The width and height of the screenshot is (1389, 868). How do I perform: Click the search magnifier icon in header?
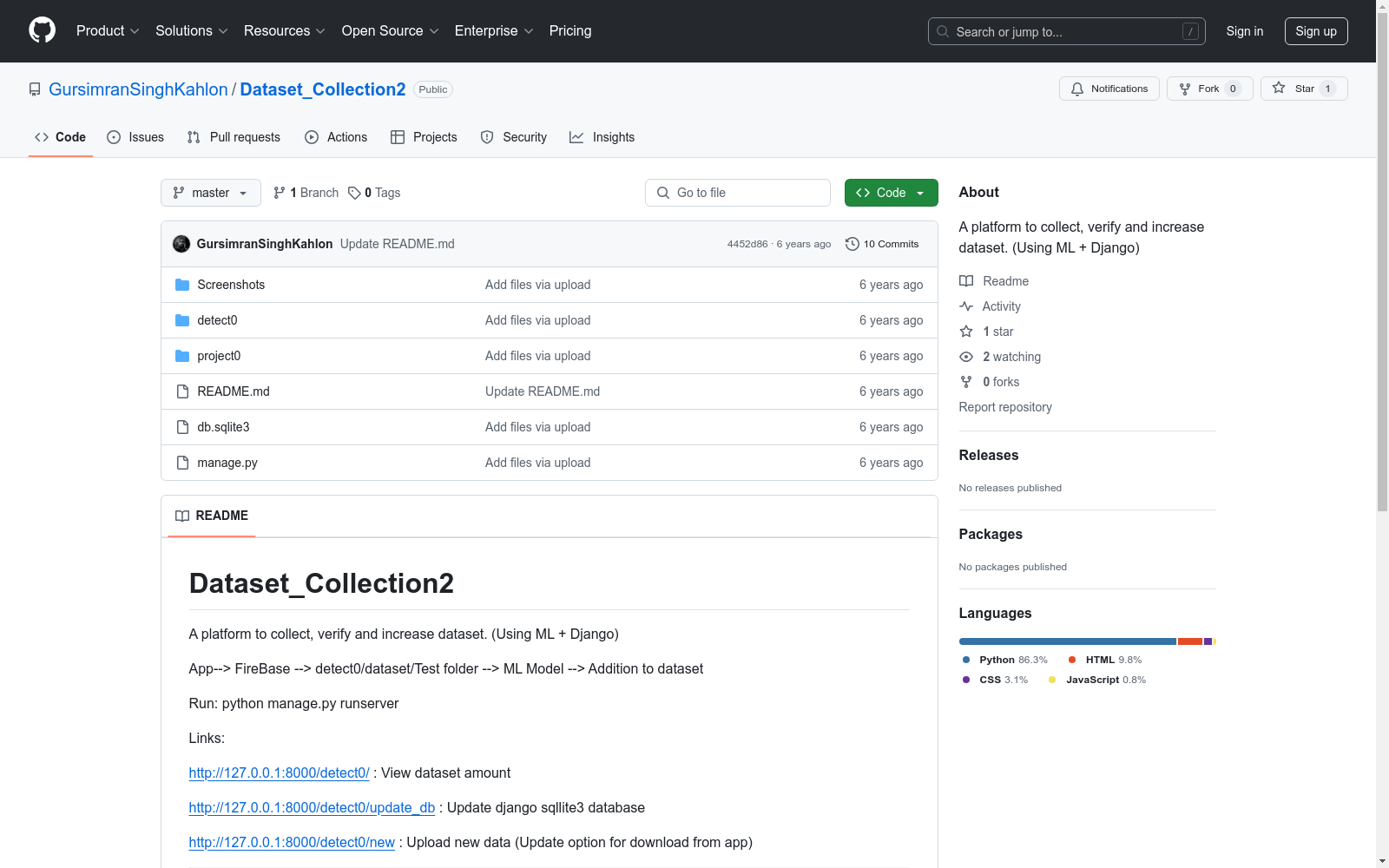943,31
